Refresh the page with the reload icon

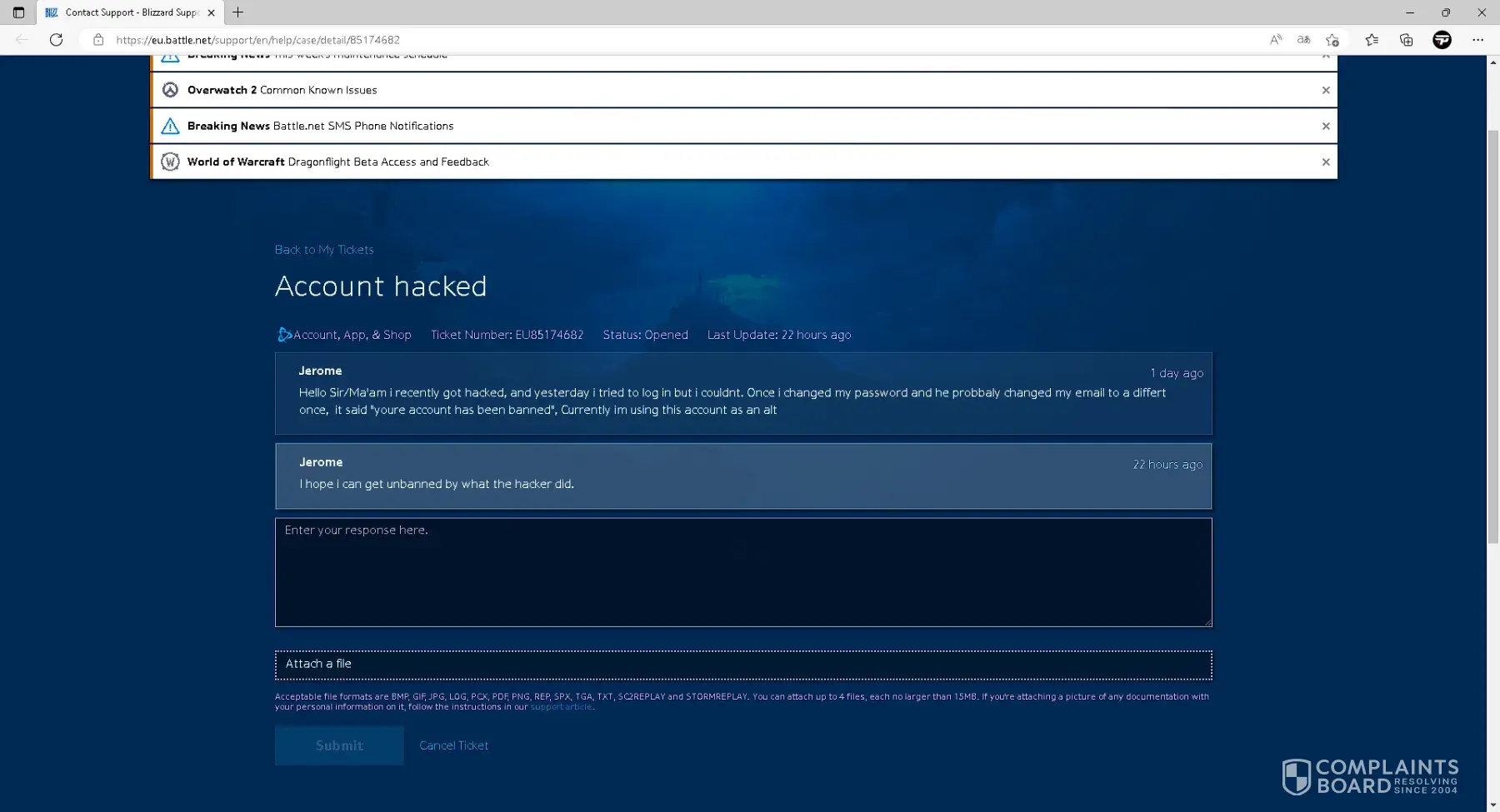[x=56, y=40]
